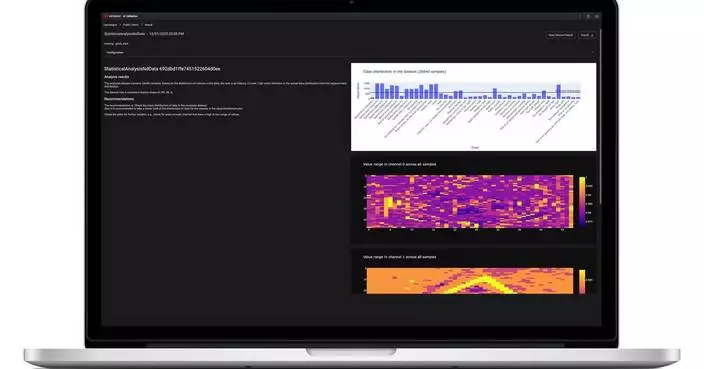704x369 pixels.
Task: Click the channel 1 heatmap title text
Action: [400, 257]
